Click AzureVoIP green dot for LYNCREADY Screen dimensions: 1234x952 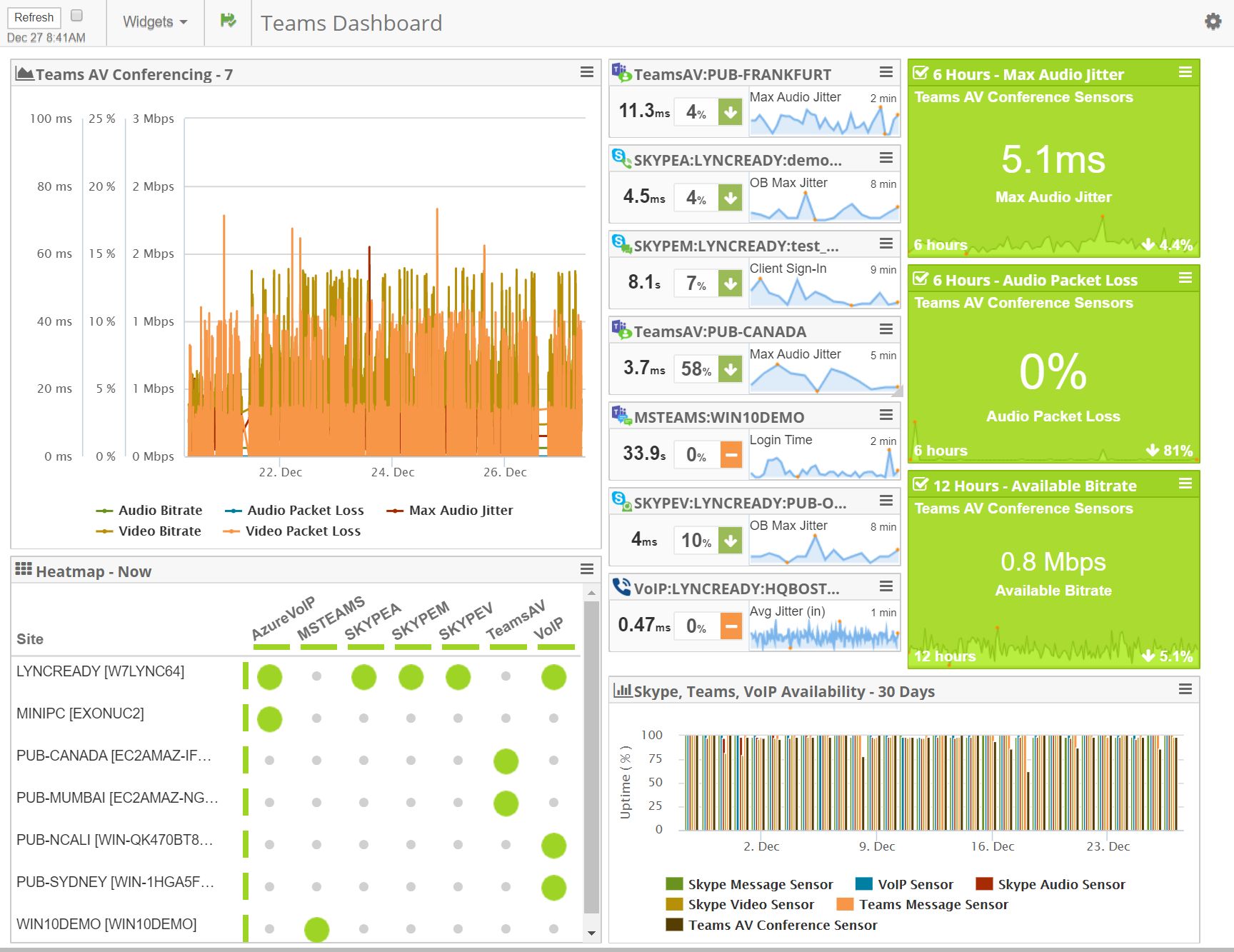pos(269,677)
